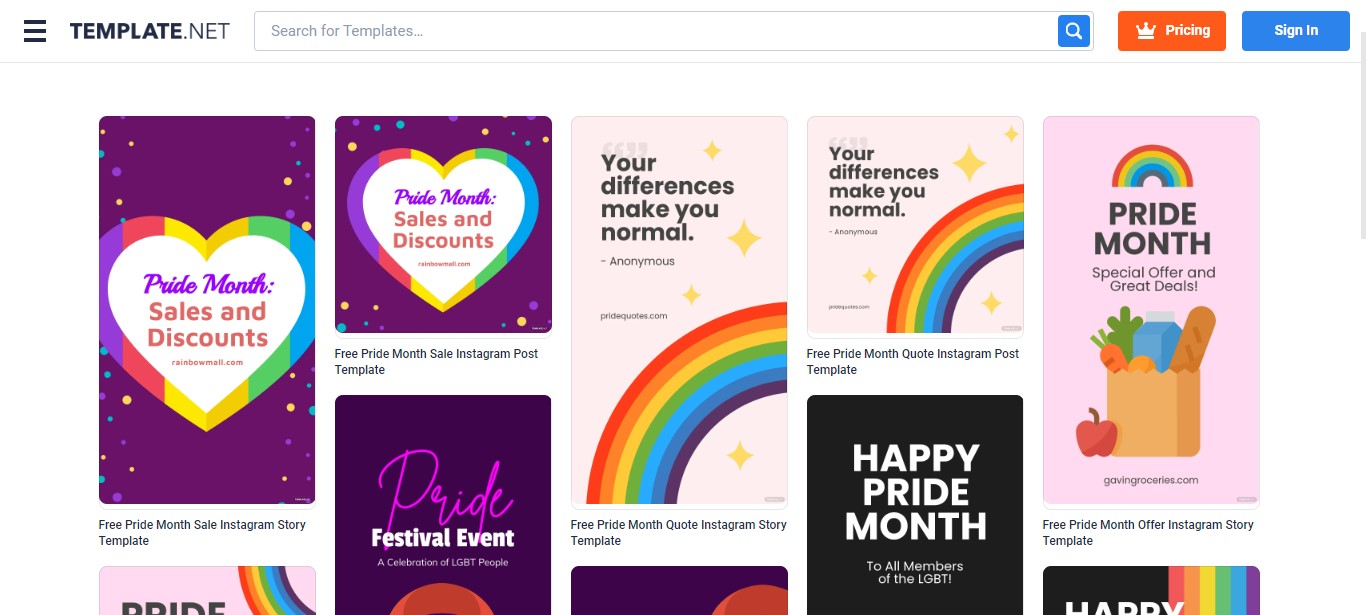
Task: Open Pride Month Sale Instagram Post thumbnail
Action: pyautogui.click(x=443, y=224)
